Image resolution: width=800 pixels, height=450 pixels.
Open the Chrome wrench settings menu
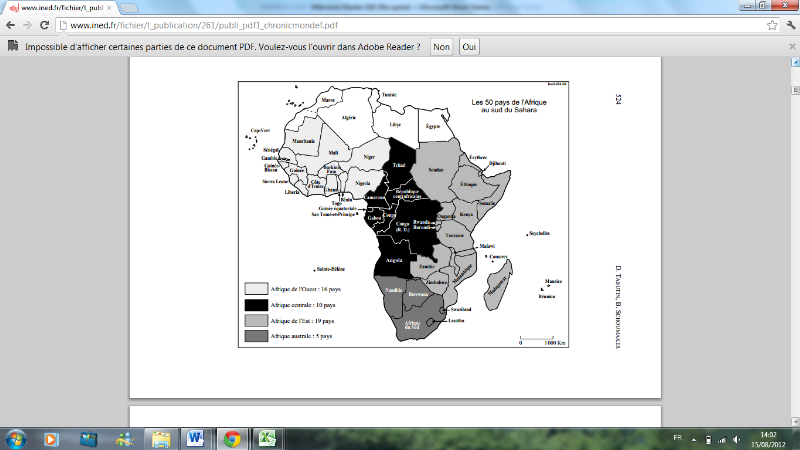click(787, 25)
